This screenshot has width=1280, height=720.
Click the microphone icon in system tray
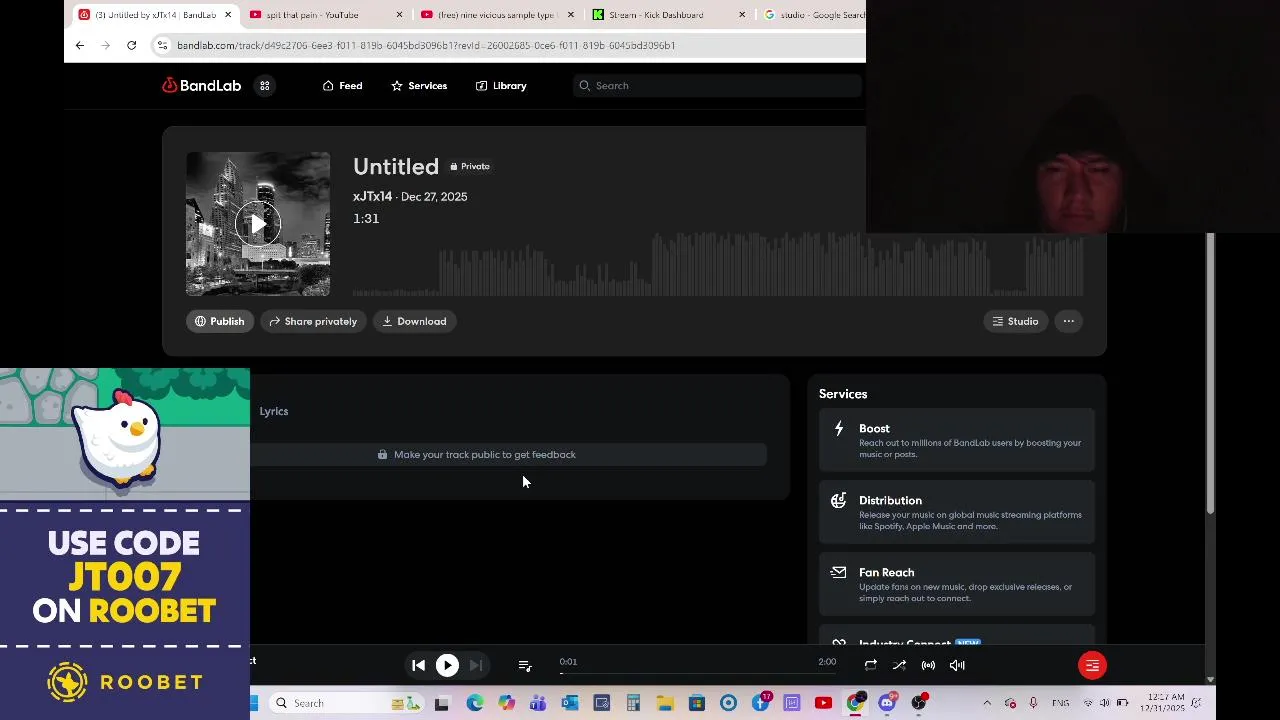point(1033,703)
